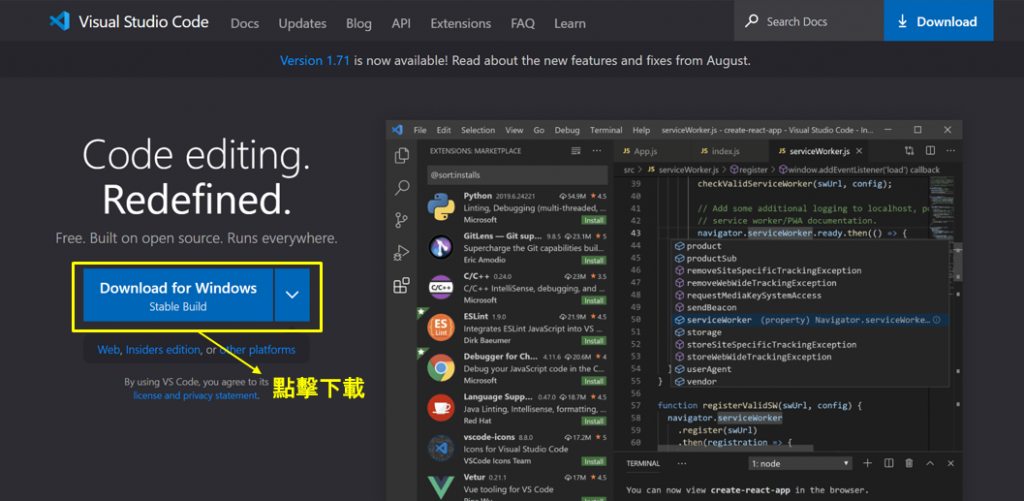Open the Source Control icon in activity bar
Viewport: 1024px width, 501px height.
[402, 220]
